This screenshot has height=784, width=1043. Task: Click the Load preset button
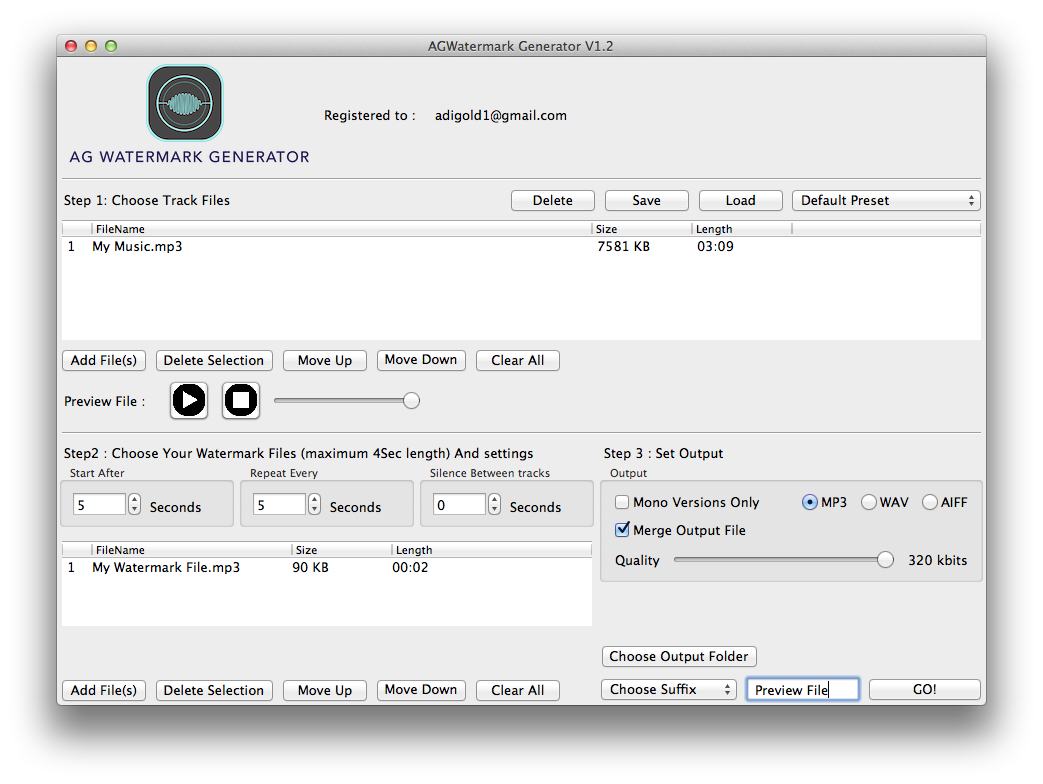pos(740,201)
